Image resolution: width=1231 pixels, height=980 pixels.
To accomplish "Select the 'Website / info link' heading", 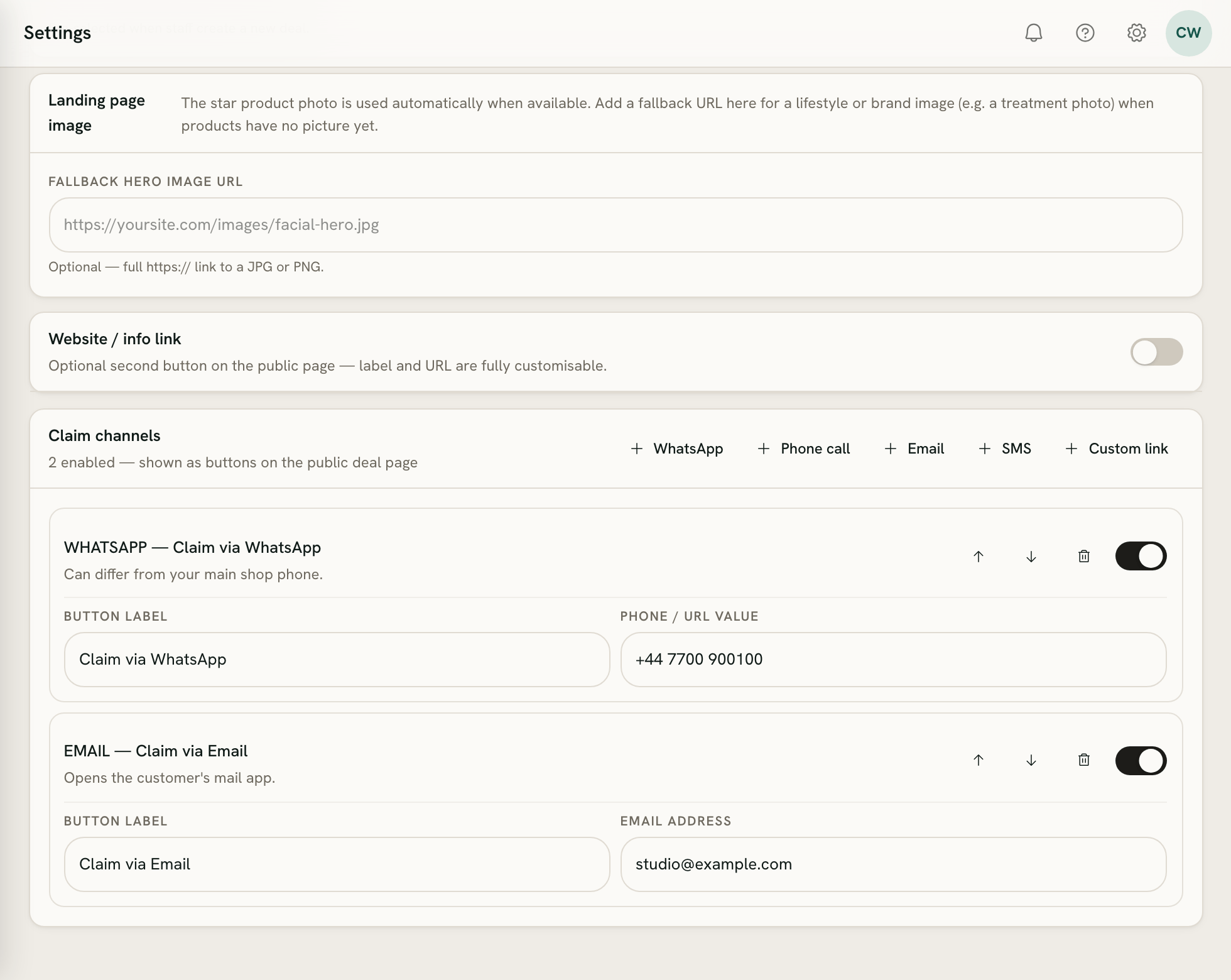I will pyautogui.click(x=114, y=339).
